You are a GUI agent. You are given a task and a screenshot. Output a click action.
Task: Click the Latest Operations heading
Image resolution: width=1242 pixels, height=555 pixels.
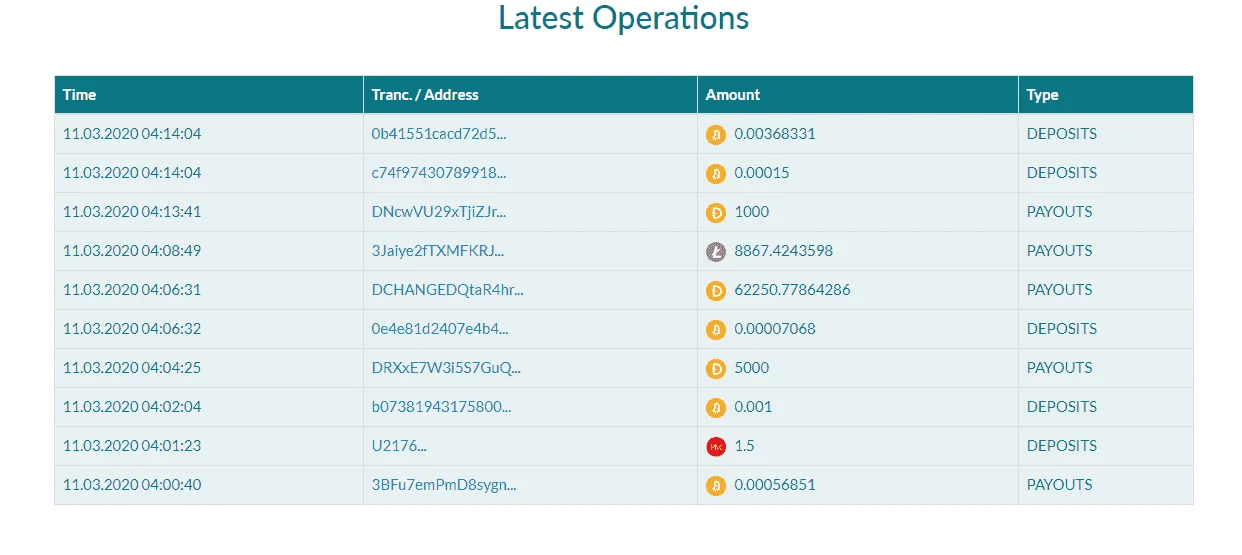point(624,18)
